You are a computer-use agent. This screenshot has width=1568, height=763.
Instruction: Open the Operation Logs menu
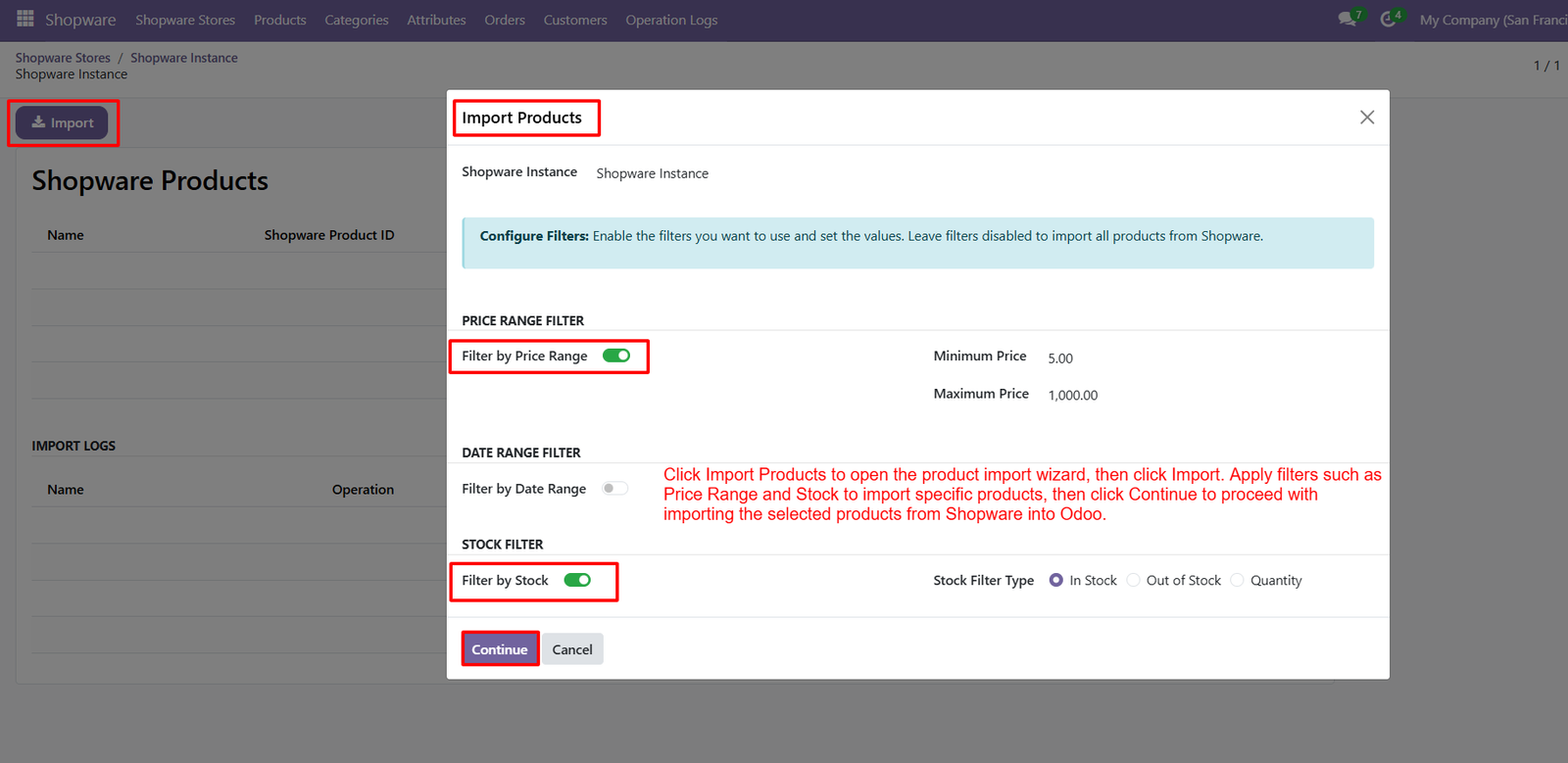click(x=671, y=20)
